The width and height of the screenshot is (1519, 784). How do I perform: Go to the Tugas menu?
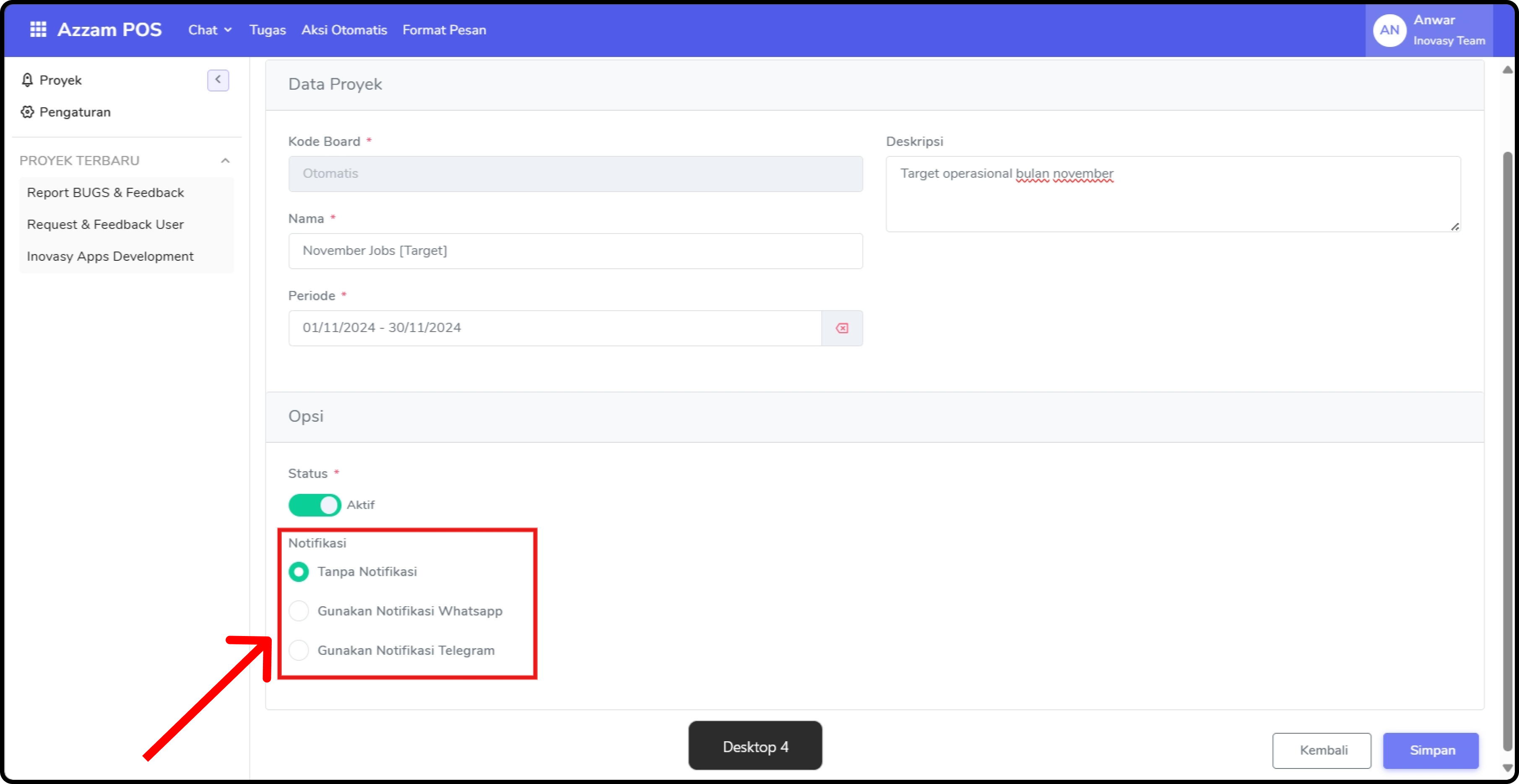[267, 30]
